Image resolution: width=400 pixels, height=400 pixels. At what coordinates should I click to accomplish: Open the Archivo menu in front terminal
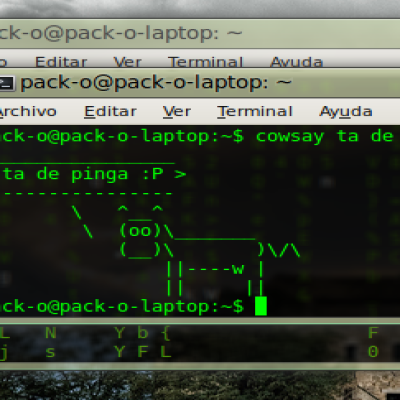[x=28, y=111]
